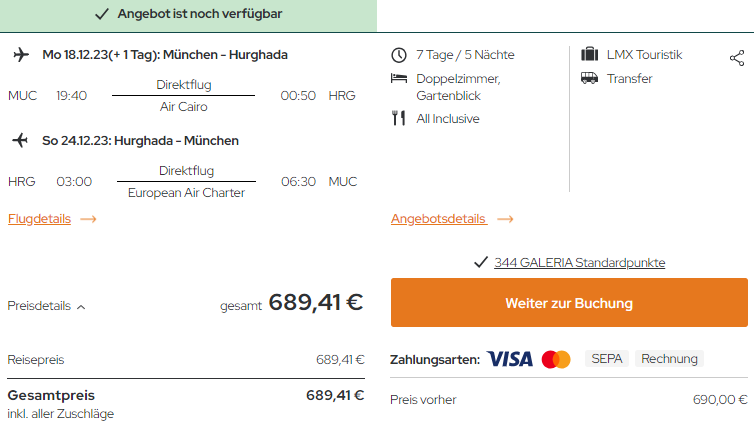
Task: Click the All Inclusive cutlery icon
Action: (399, 119)
